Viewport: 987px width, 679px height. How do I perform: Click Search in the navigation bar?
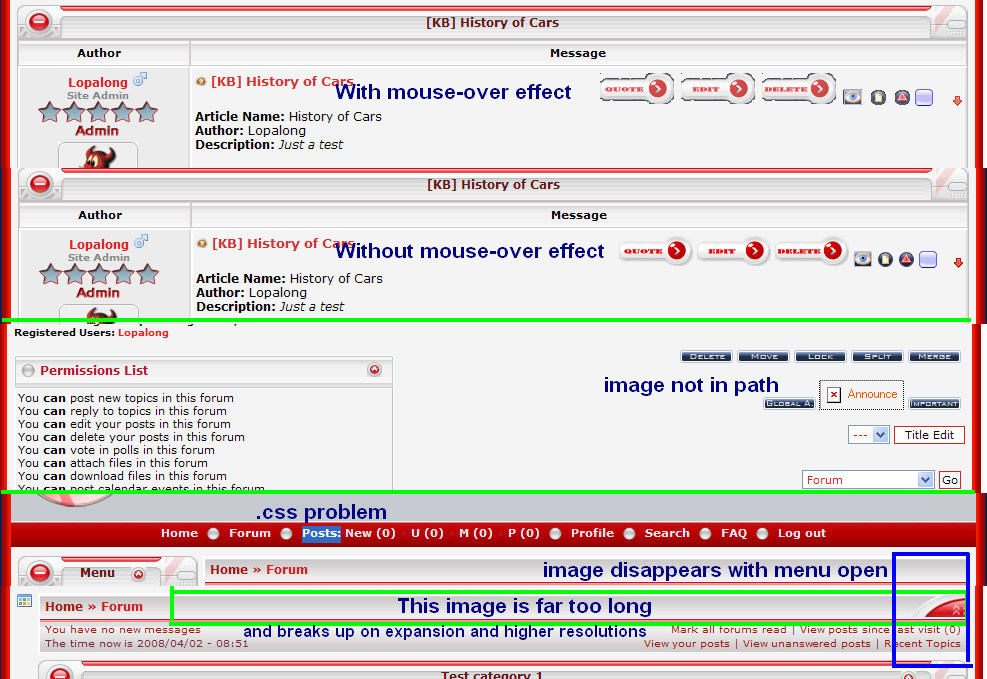point(667,533)
